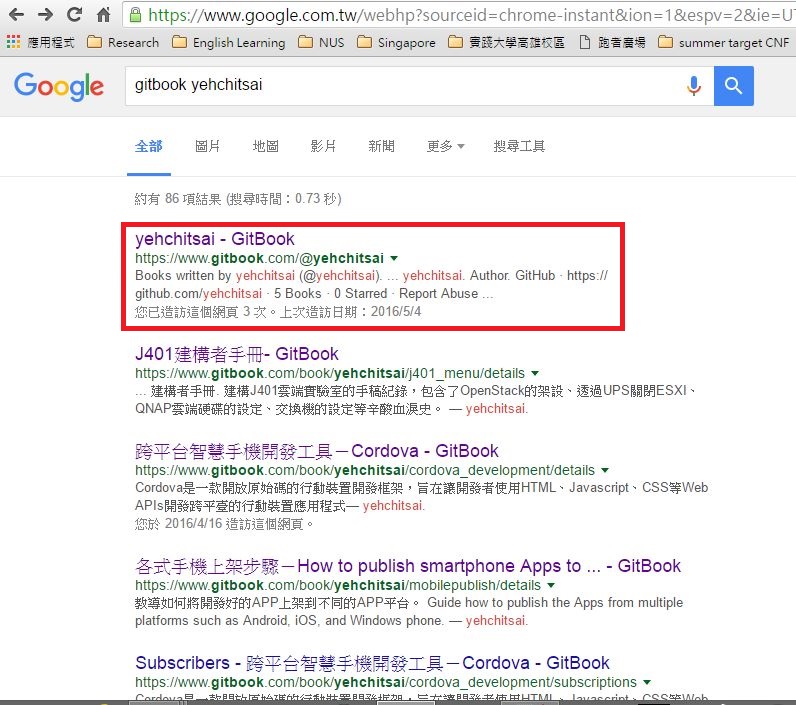Switch to the 新聞 search tab
Image resolution: width=796 pixels, height=705 pixels.
pyautogui.click(x=381, y=146)
